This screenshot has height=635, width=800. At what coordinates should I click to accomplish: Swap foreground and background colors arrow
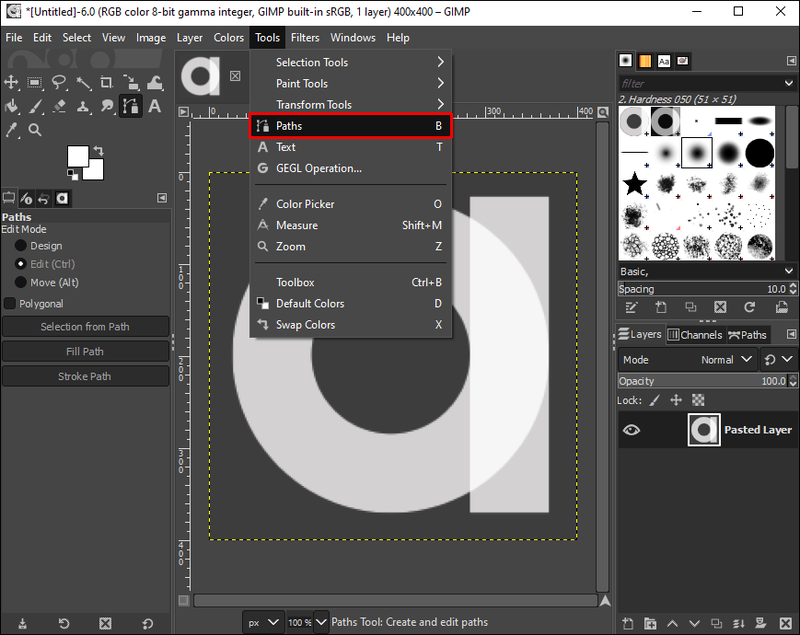point(98,150)
